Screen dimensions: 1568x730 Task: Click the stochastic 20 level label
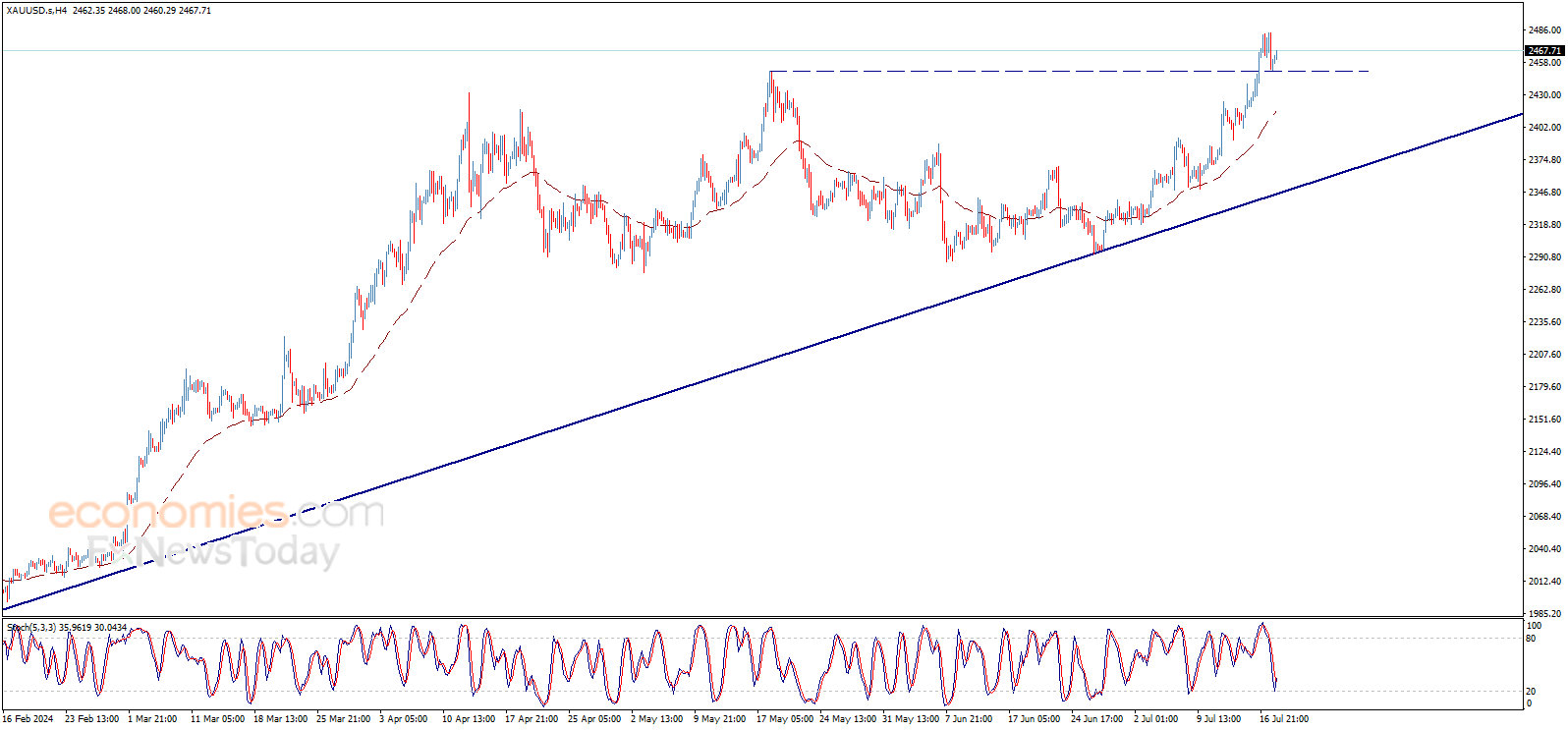pyautogui.click(x=1531, y=692)
